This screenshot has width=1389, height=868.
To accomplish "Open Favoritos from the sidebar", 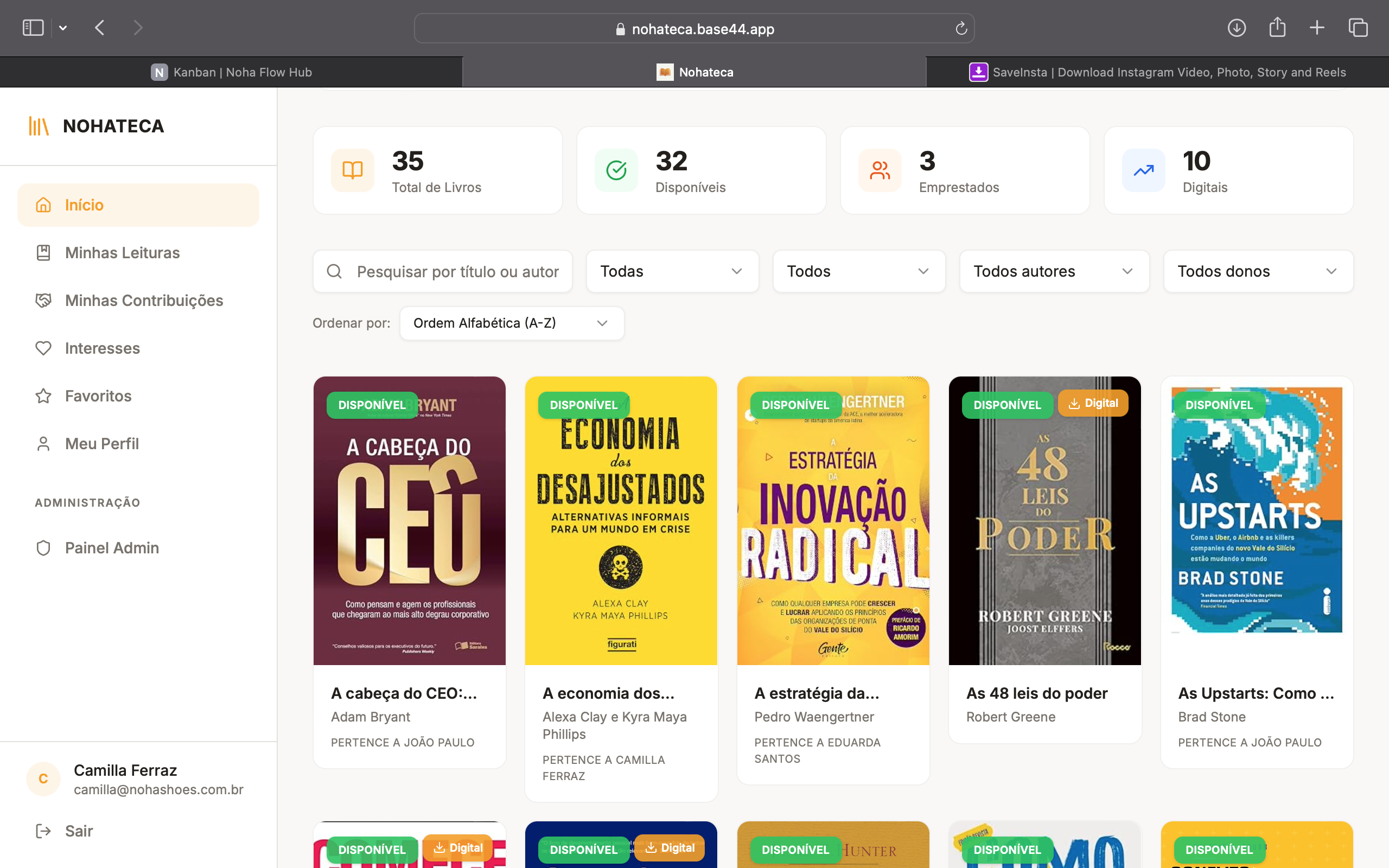I will (138, 395).
